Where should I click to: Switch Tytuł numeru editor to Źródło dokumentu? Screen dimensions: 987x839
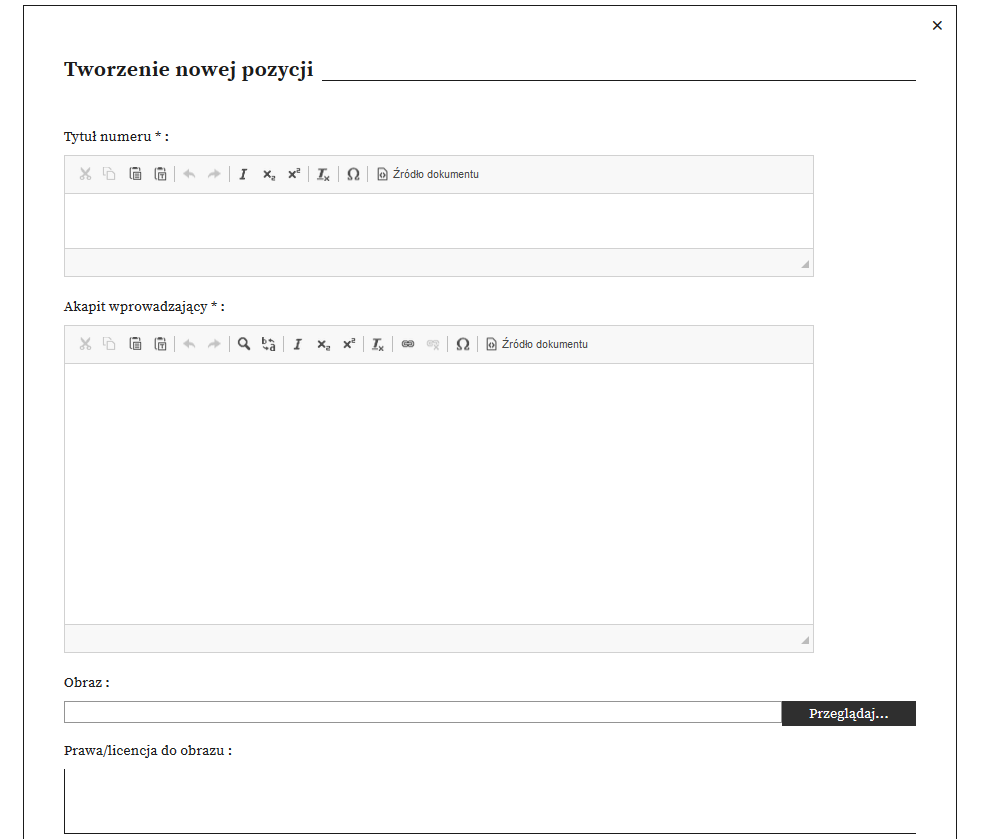click(428, 175)
